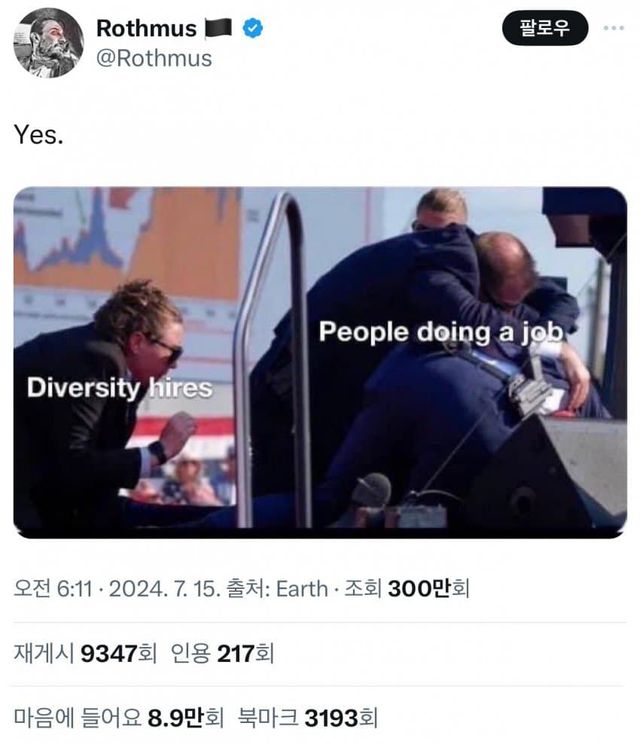Open the 인용 217회 quotes list
The image size is (640, 745).
point(222,653)
